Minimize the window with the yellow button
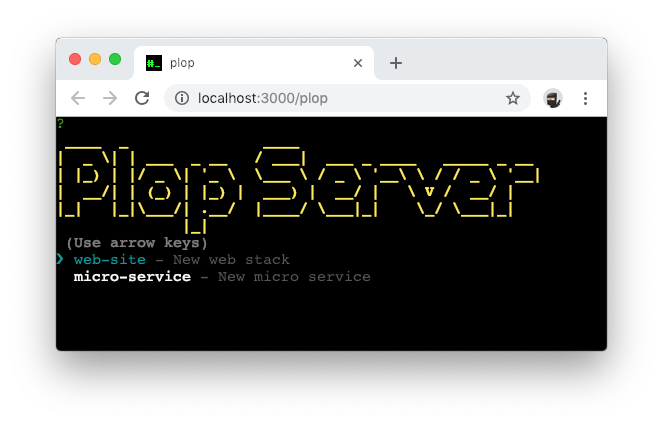This screenshot has height=425, width=663. click(x=95, y=59)
